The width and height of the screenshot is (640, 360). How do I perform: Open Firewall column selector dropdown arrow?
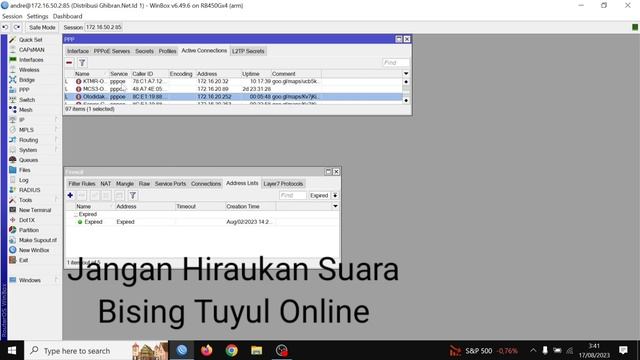pyautogui.click(x=335, y=207)
